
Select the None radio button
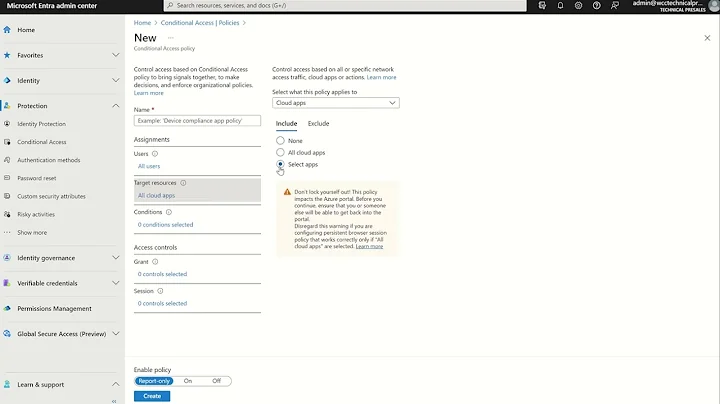coord(280,140)
